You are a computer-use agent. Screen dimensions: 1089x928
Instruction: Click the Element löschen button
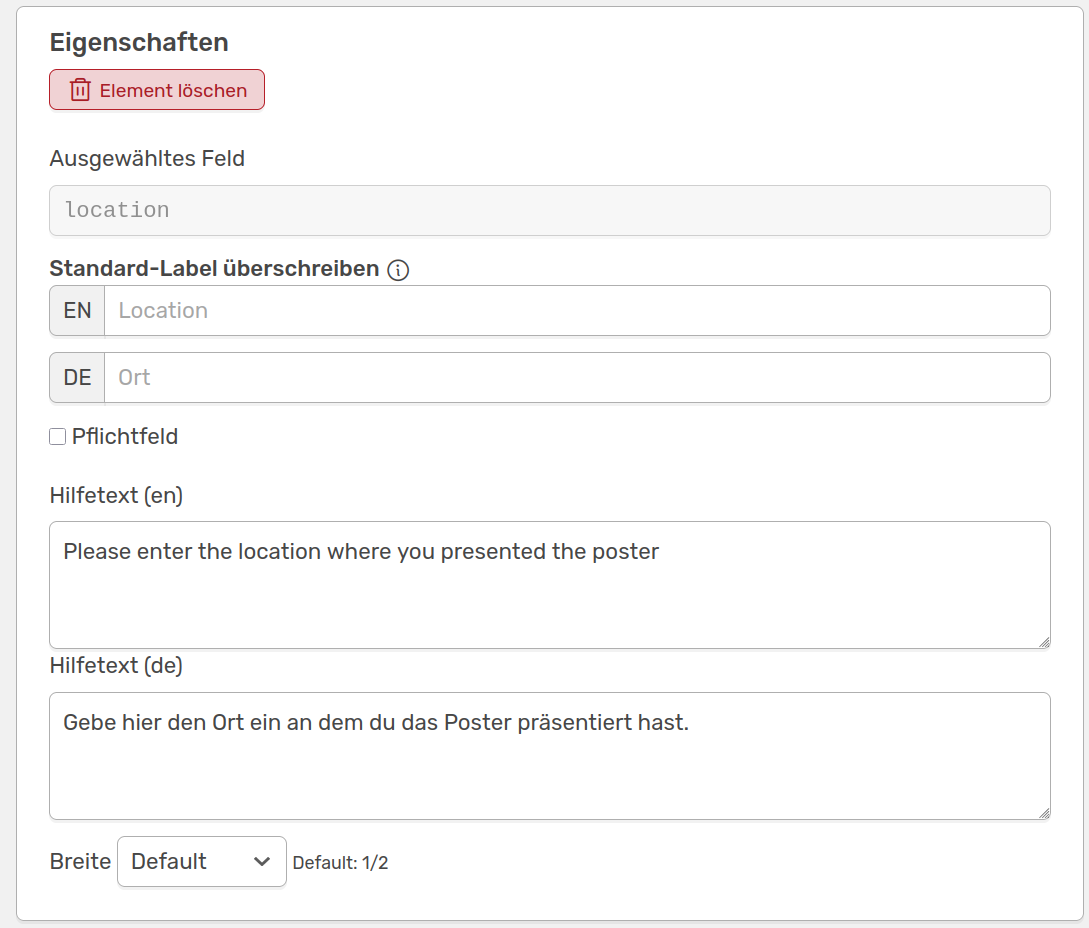[157, 90]
